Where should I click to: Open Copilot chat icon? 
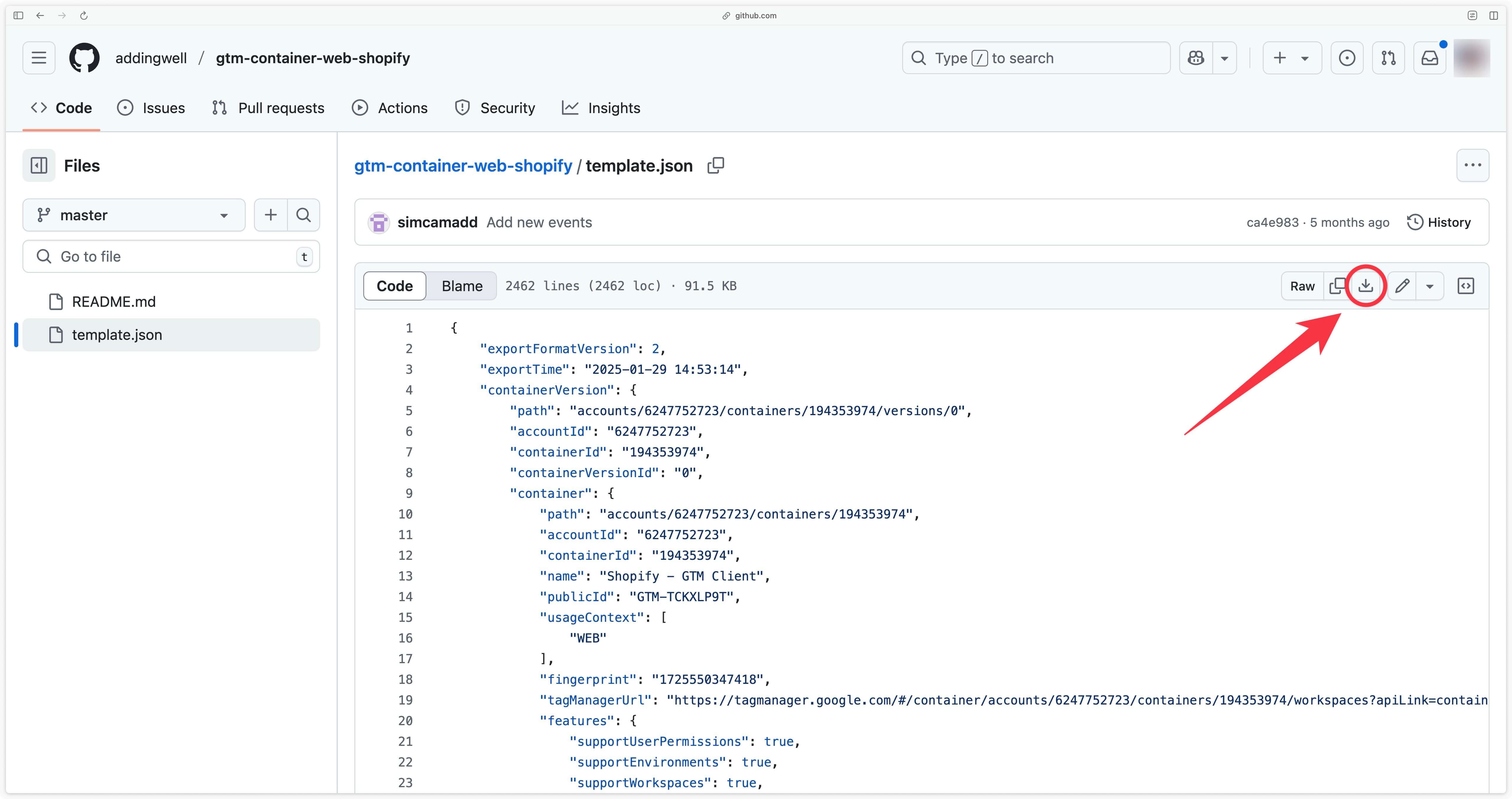click(x=1196, y=58)
